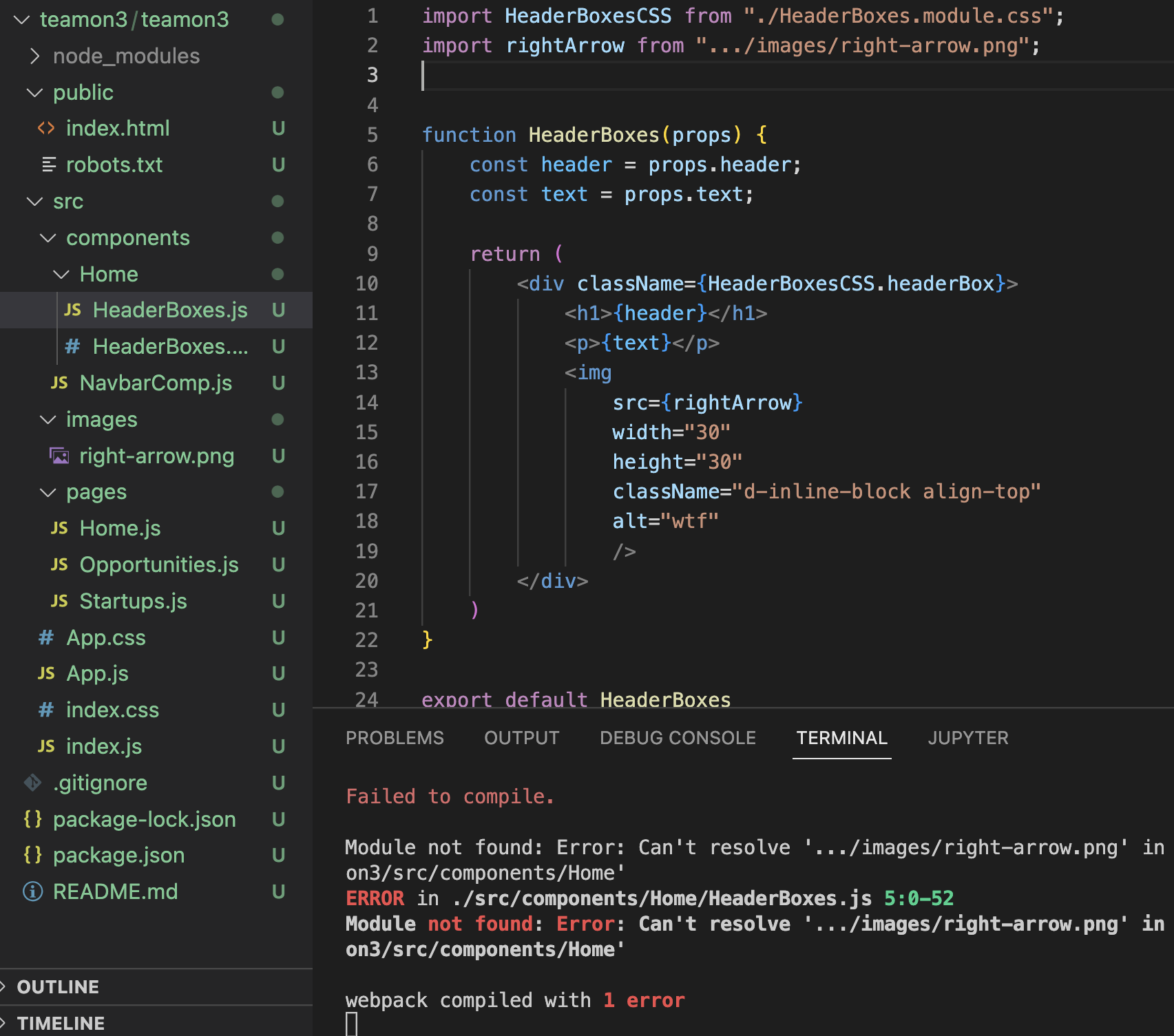
Task: Collapse the components folder
Action: [48, 237]
